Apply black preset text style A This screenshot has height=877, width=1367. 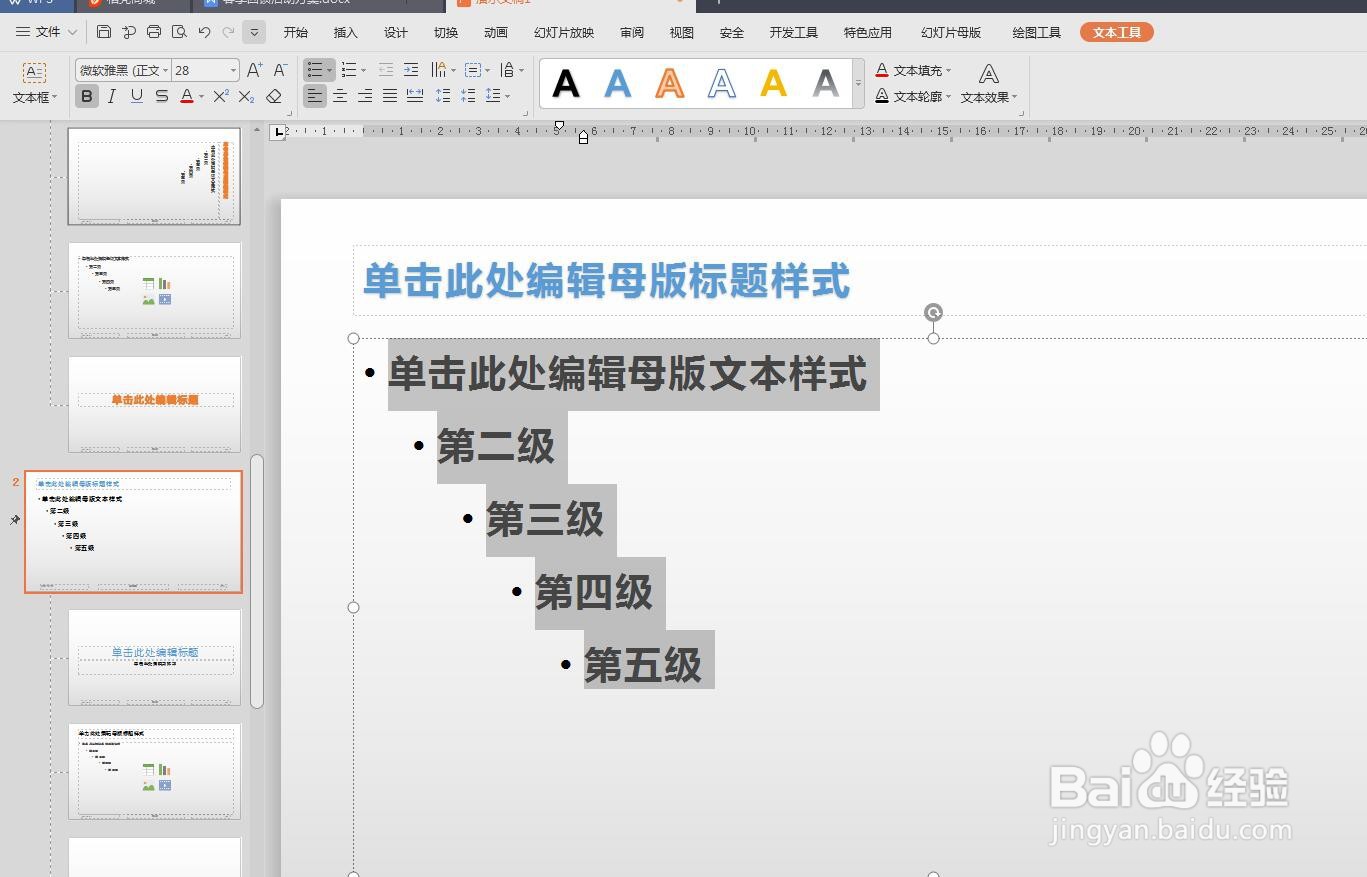(x=566, y=83)
